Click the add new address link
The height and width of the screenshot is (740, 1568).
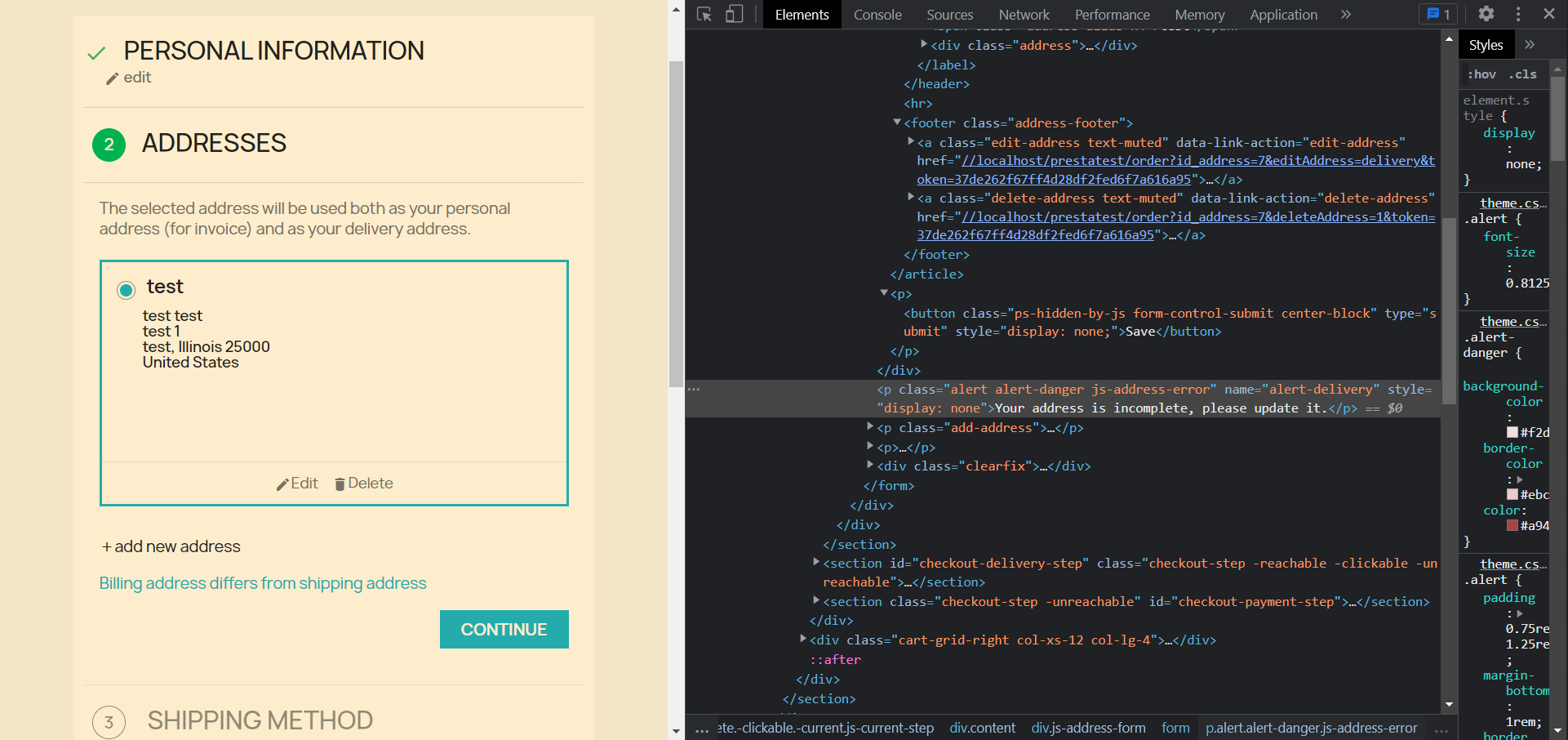[x=171, y=546]
